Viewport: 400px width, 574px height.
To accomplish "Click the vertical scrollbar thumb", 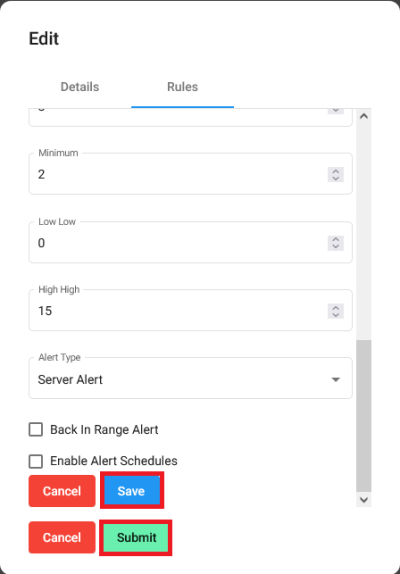I will [364, 415].
